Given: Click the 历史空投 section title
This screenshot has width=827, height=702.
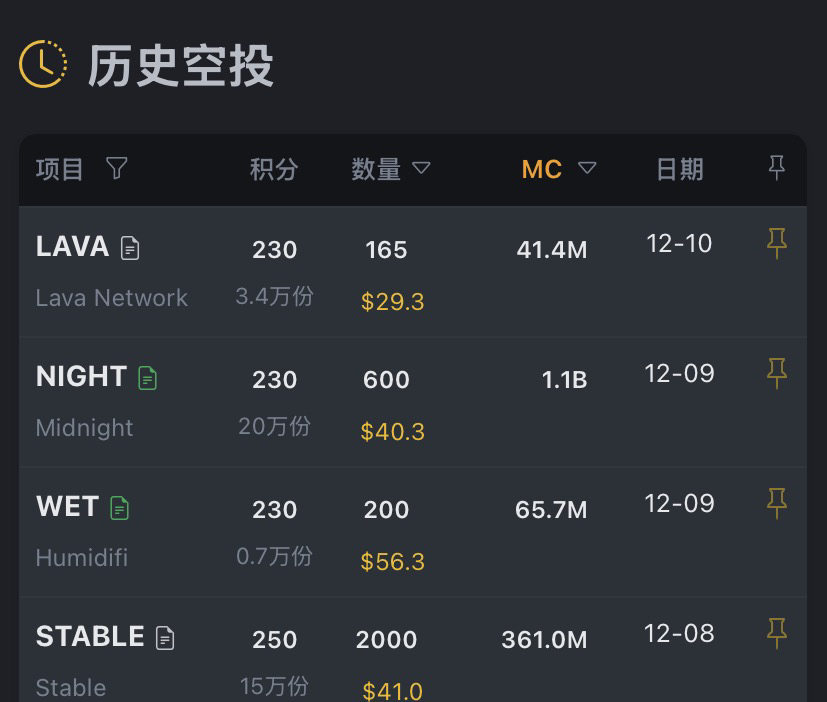Looking at the screenshot, I should click(180, 66).
